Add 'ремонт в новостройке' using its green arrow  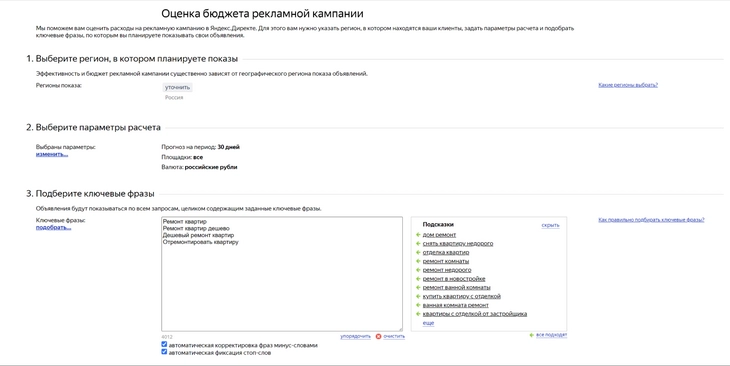pos(418,279)
